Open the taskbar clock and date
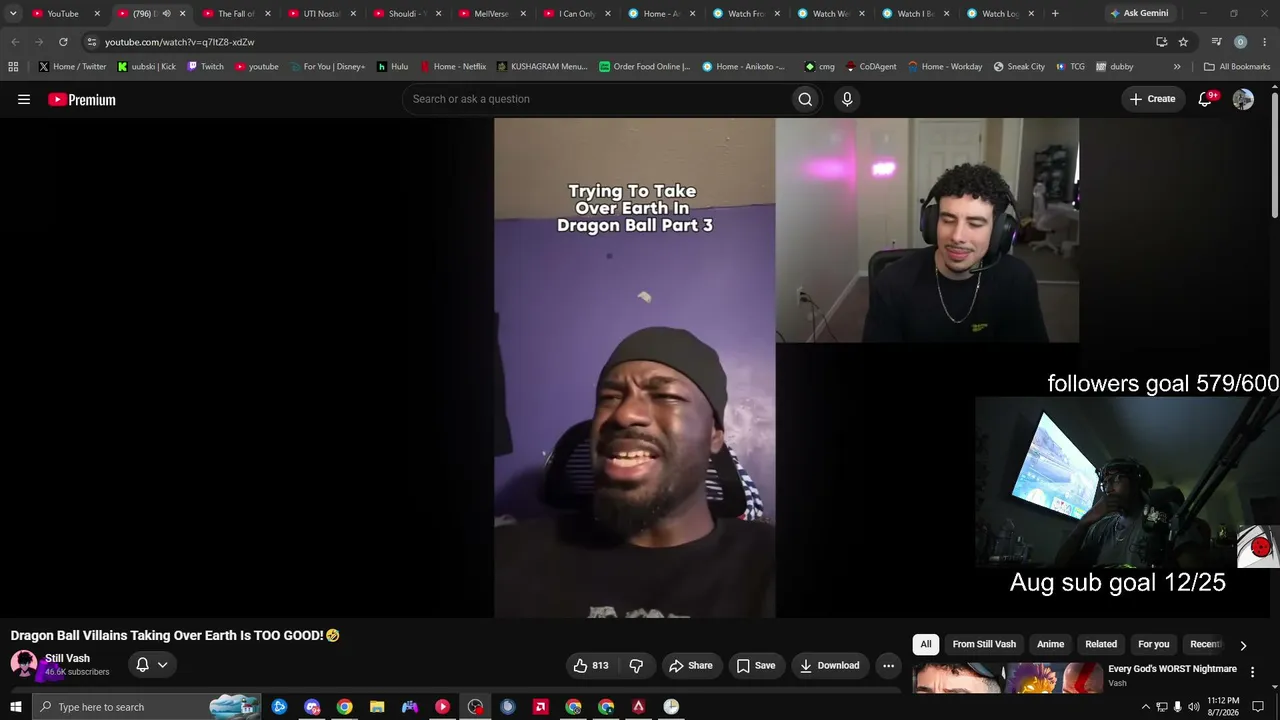1280x720 pixels. 1223,707
